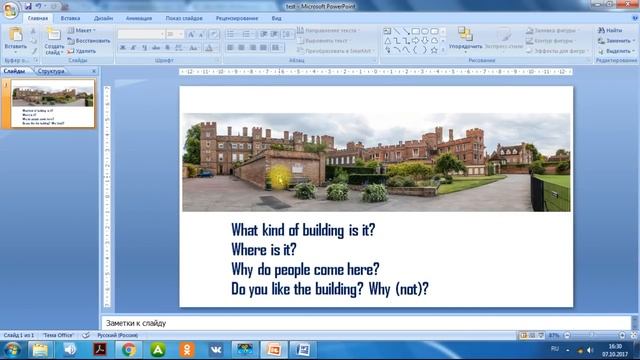Screen dimensions: 640x360
Task: Click Найти (Find) in editing group
Action: 610,31
